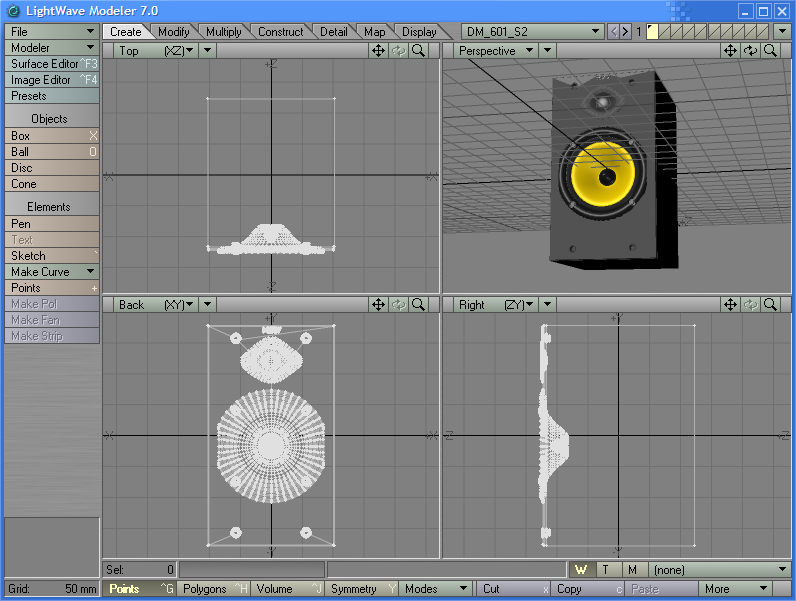Go to the previous layer bank arrow
The width and height of the screenshot is (796, 601).
(613, 32)
